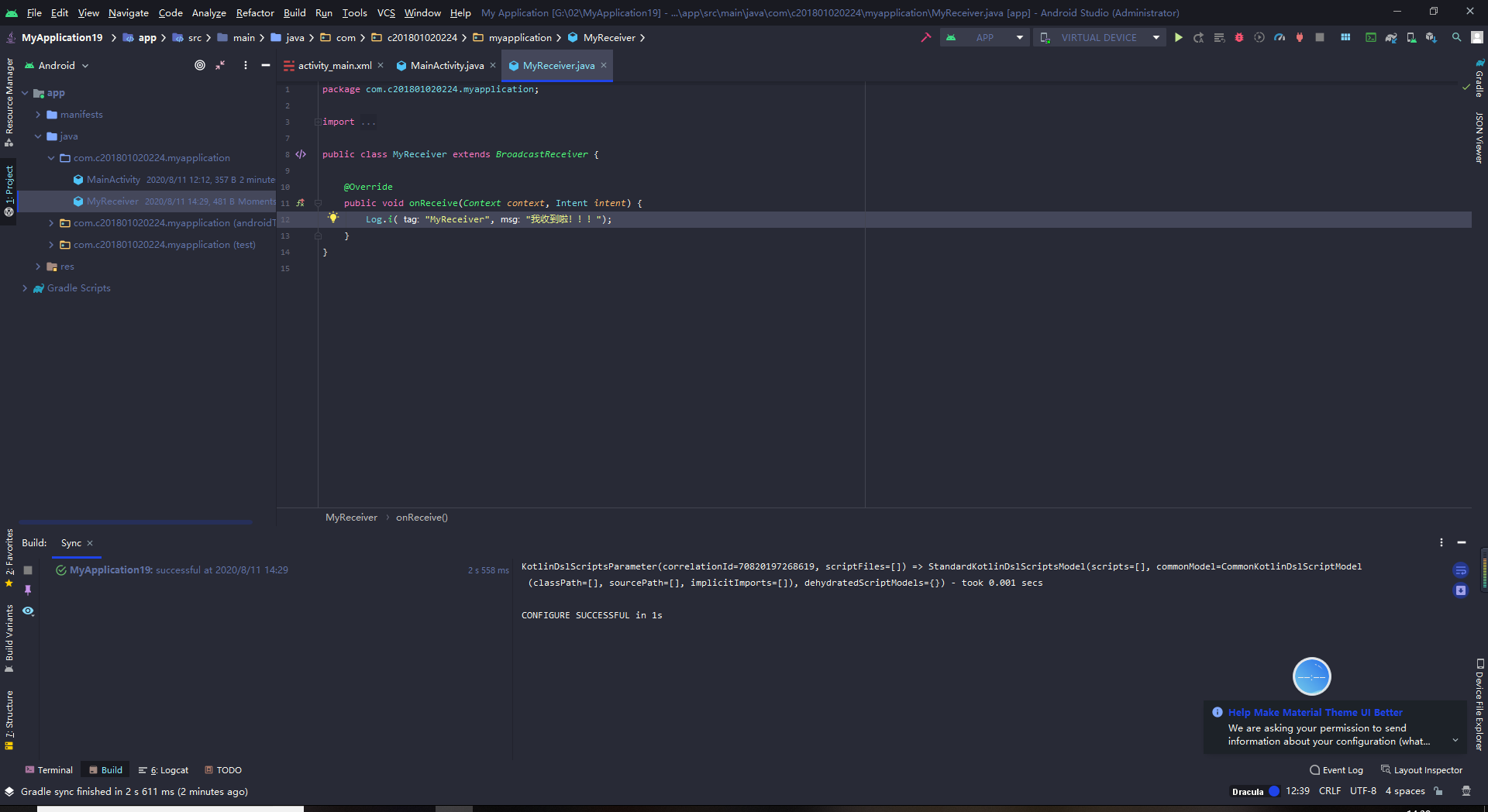Open Build panel three-dot options
The width and height of the screenshot is (1488, 812).
(x=1441, y=542)
